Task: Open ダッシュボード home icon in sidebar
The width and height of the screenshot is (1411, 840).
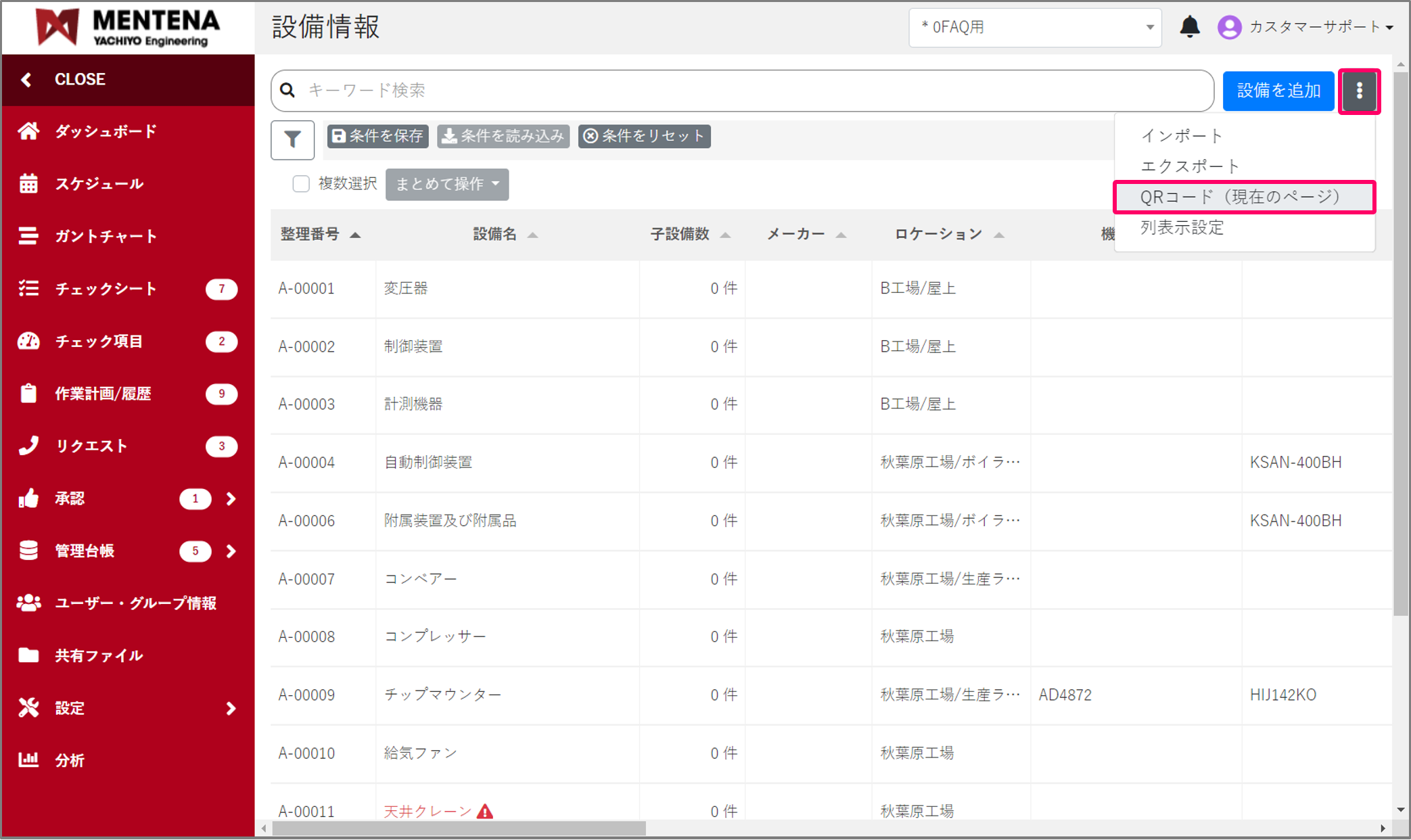Action: pyautogui.click(x=28, y=131)
